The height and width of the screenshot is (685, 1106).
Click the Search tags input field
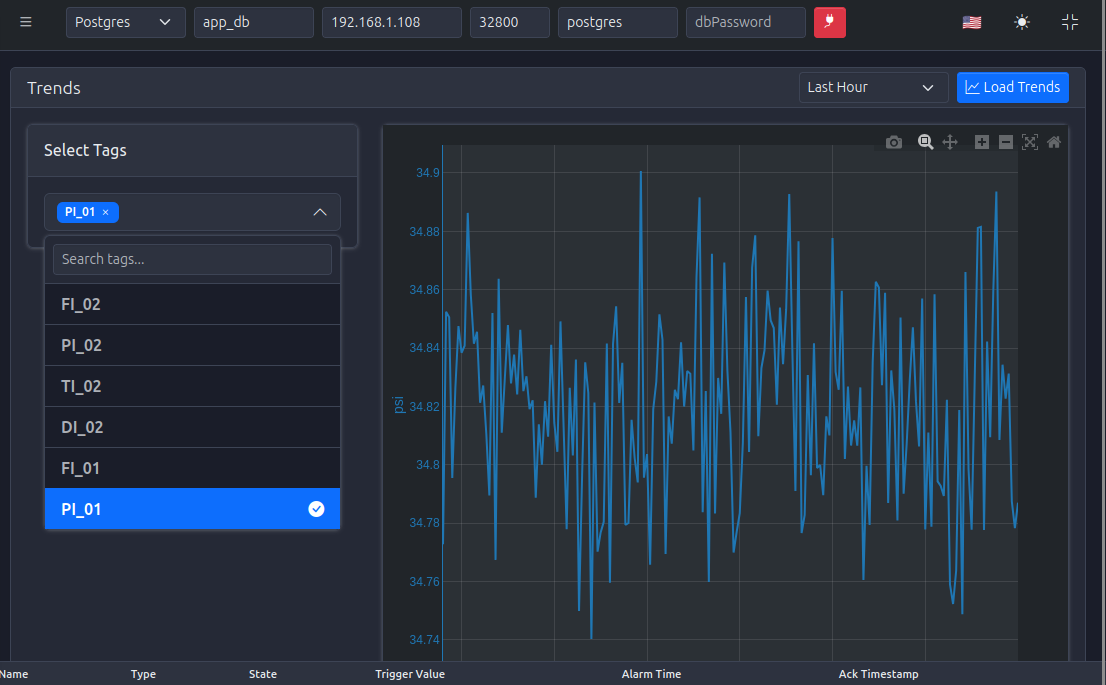pos(193,259)
